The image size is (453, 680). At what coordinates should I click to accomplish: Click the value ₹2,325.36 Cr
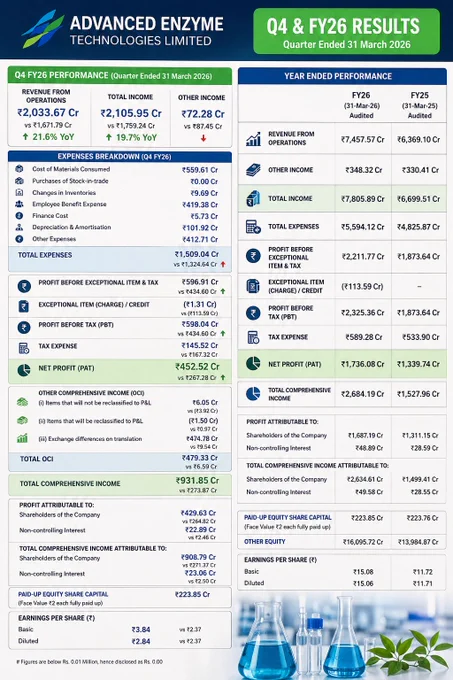363,313
